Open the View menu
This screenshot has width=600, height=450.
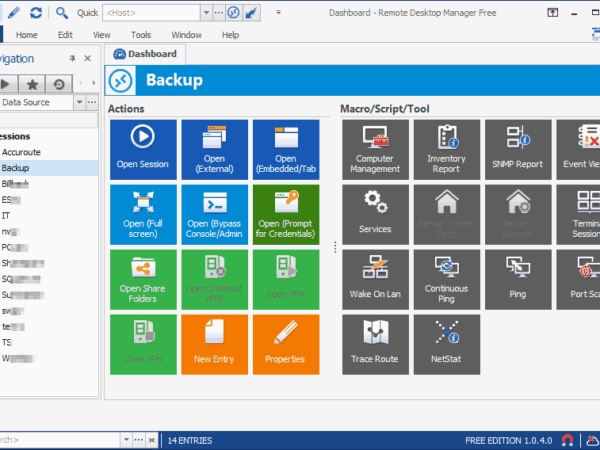(101, 35)
